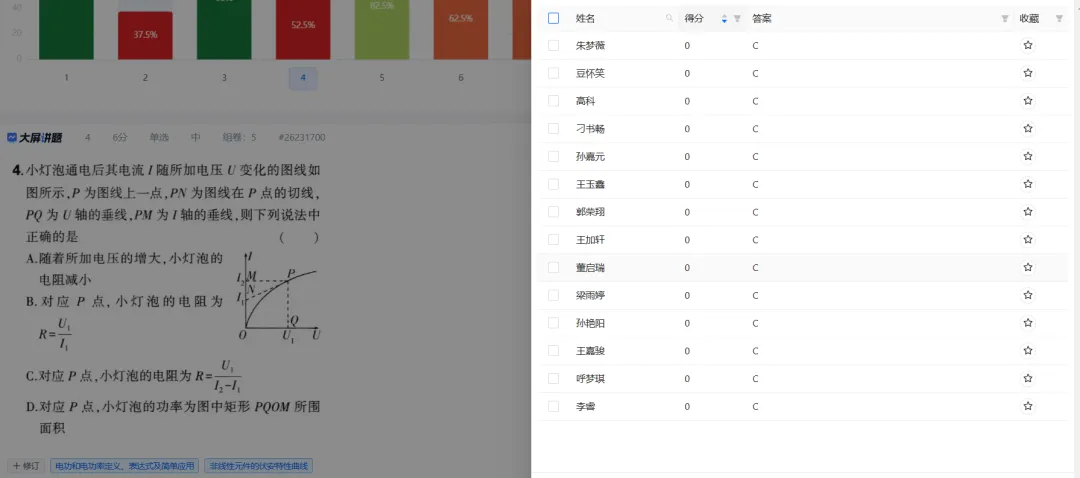Click the 单选 question type label
1080x478 pixels.
(x=159, y=138)
